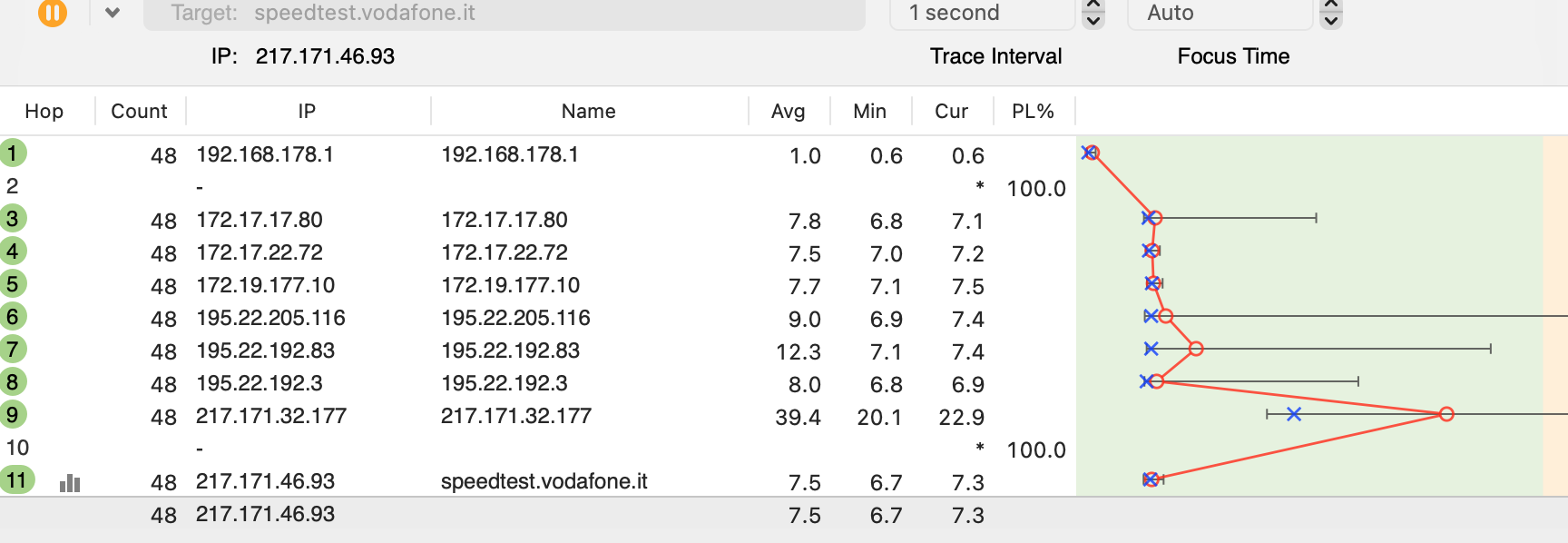Image resolution: width=1568 pixels, height=543 pixels.
Task: Open the Trace Interval combo box
Action: point(982,14)
